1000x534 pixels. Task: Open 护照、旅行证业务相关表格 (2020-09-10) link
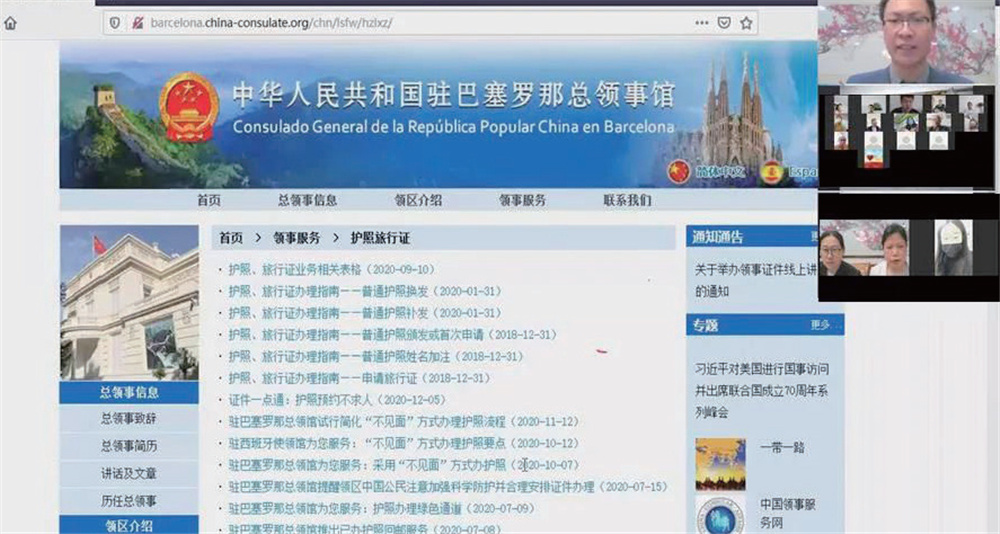click(x=330, y=269)
